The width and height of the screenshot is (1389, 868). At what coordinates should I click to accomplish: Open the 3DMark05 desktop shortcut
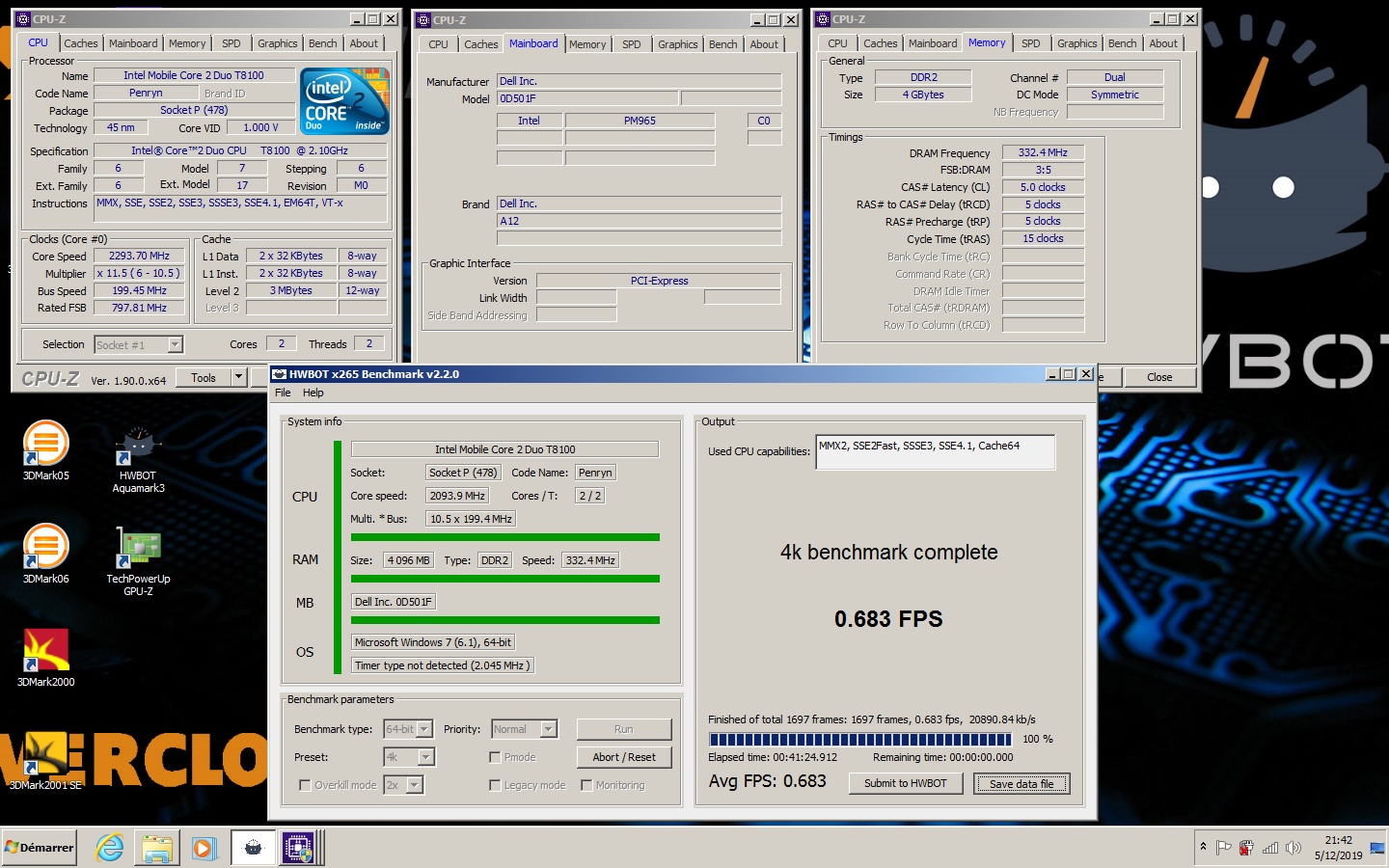pyautogui.click(x=45, y=450)
